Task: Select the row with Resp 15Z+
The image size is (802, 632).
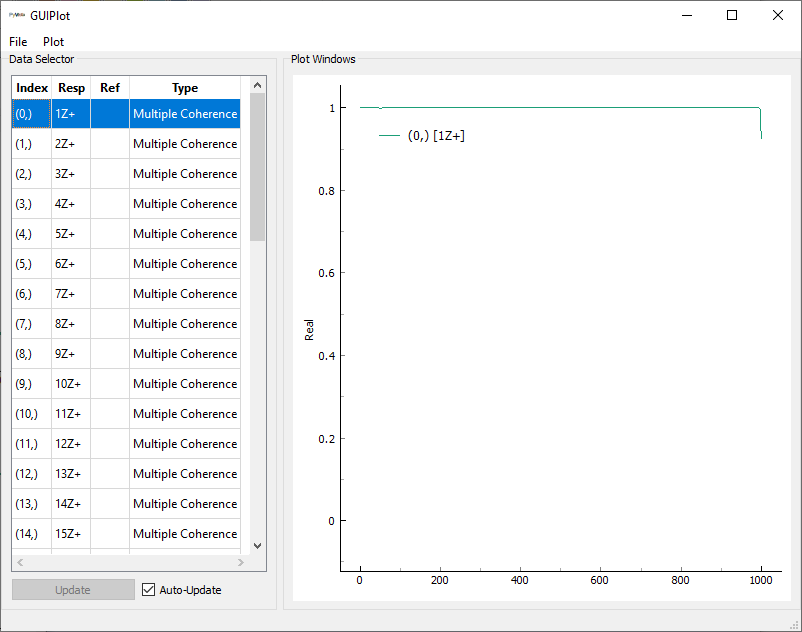Action: pos(70,533)
